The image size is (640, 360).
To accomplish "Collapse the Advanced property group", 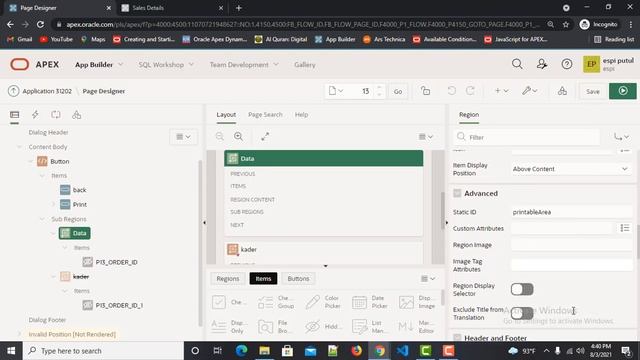I will [x=457, y=193].
